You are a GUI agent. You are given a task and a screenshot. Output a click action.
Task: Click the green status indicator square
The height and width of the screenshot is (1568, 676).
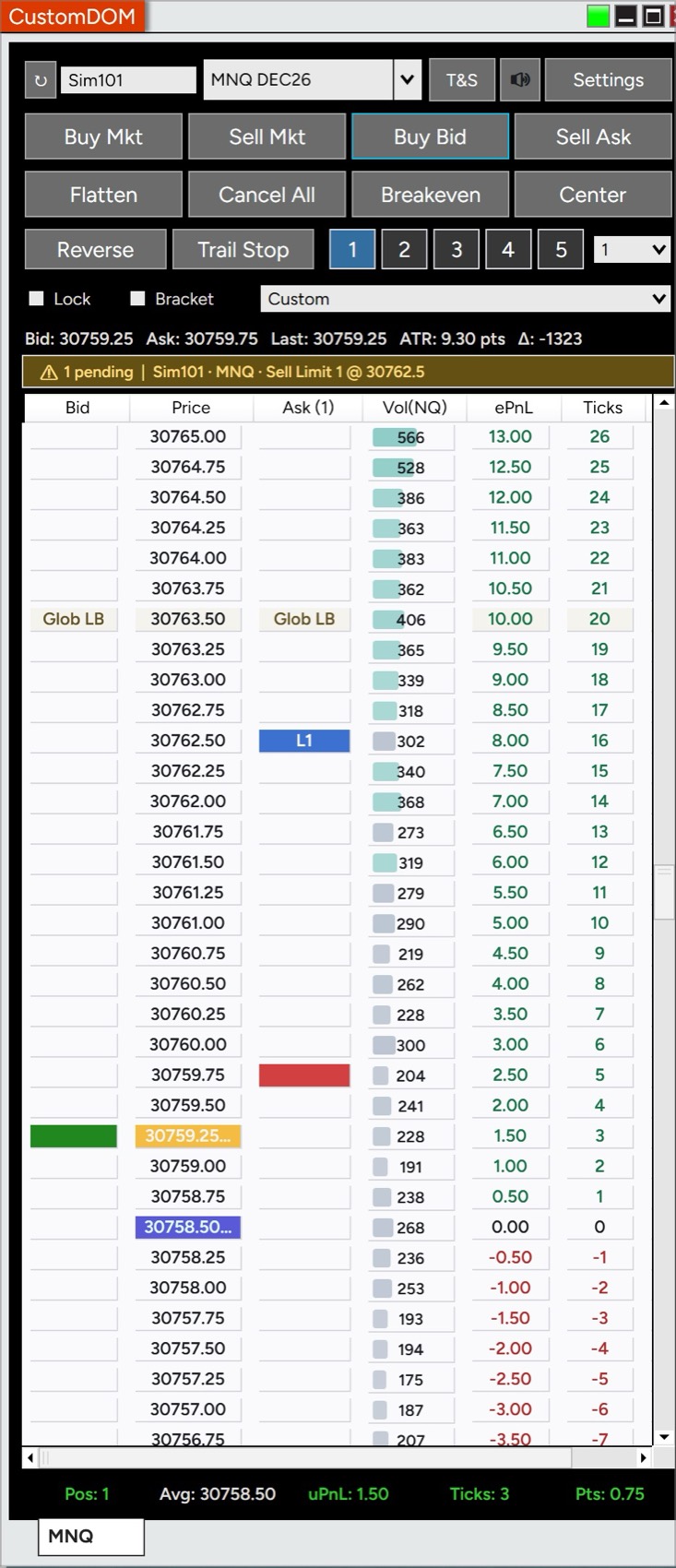(x=598, y=17)
